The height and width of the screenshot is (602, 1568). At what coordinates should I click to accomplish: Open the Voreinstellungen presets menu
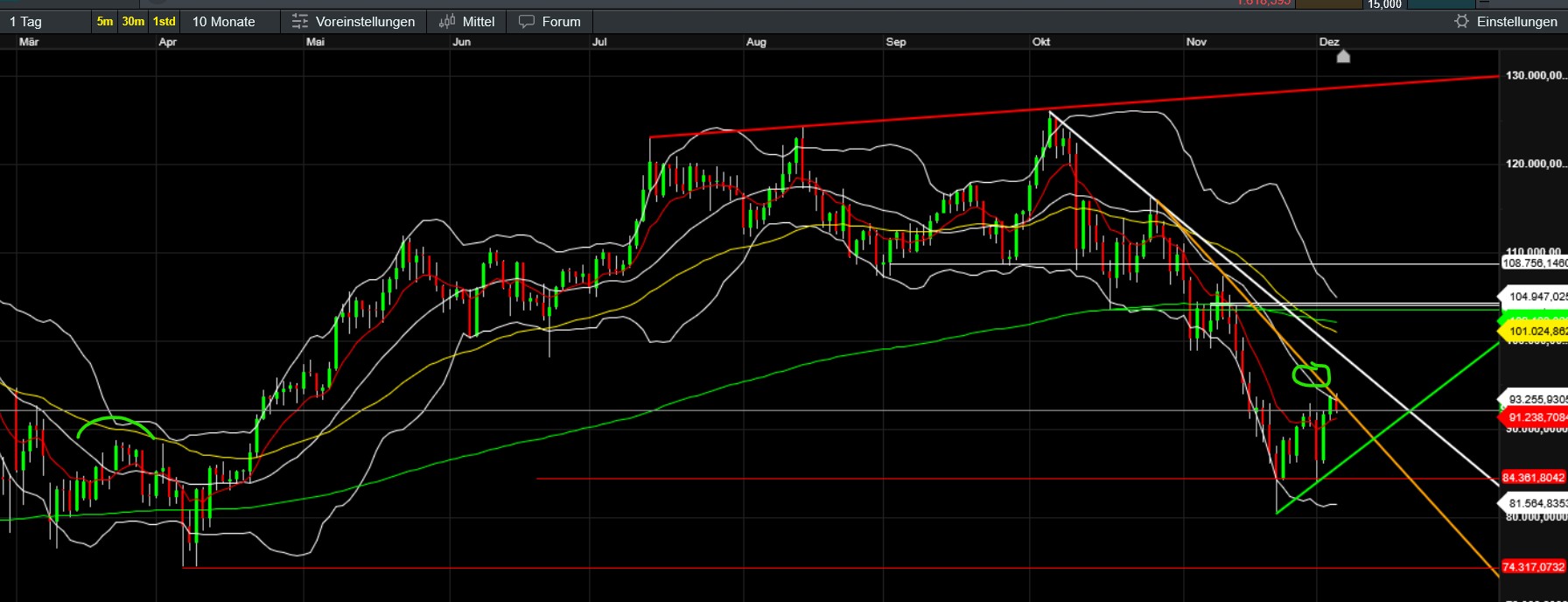coord(353,21)
